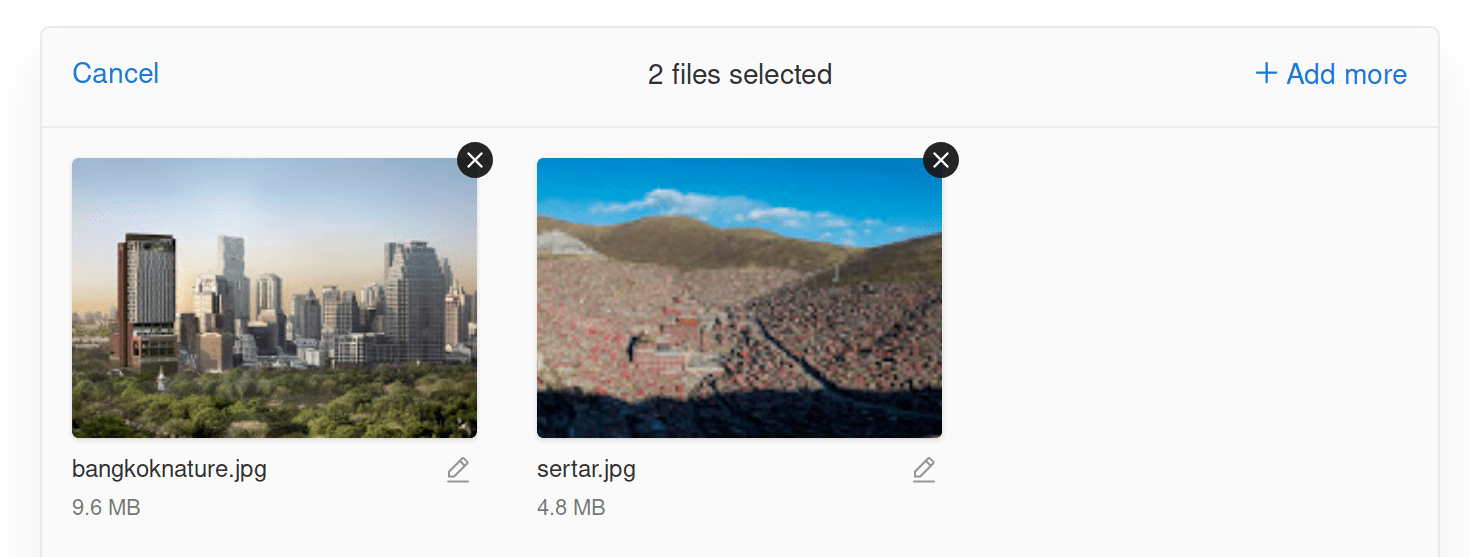Click the plus icon beside Add more
Image resolution: width=1470 pixels, height=557 pixels.
pos(1266,73)
